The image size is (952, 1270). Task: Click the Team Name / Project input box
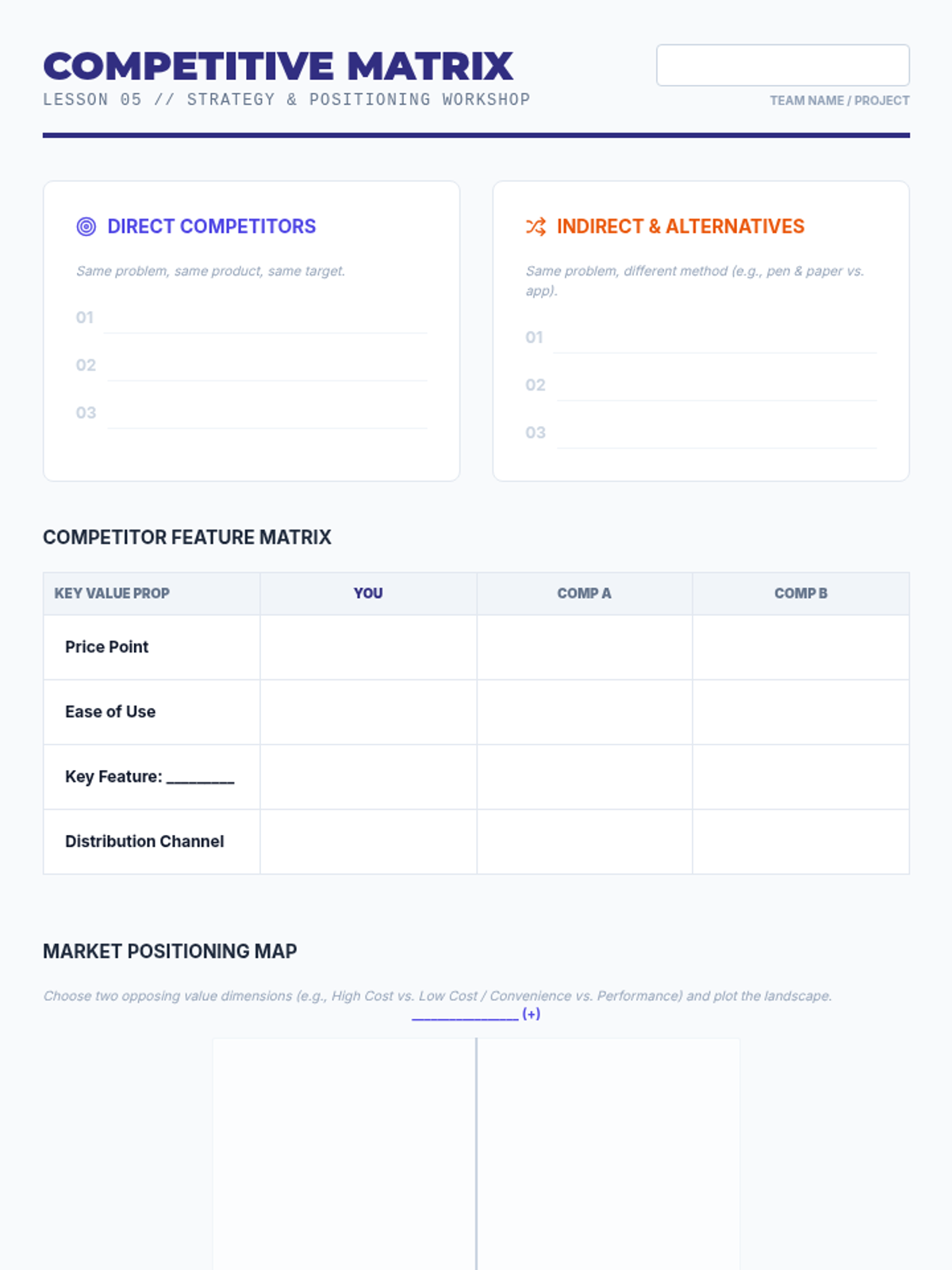coord(782,65)
